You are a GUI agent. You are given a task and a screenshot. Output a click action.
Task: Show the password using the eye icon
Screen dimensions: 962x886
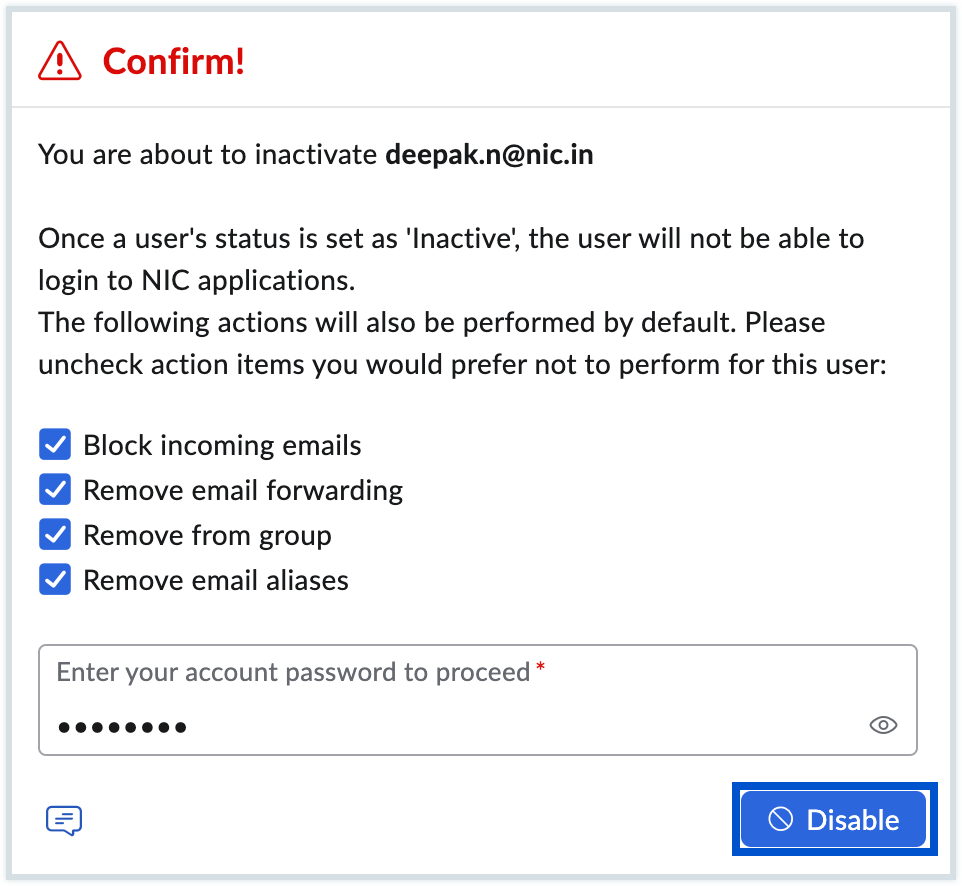[x=883, y=725]
